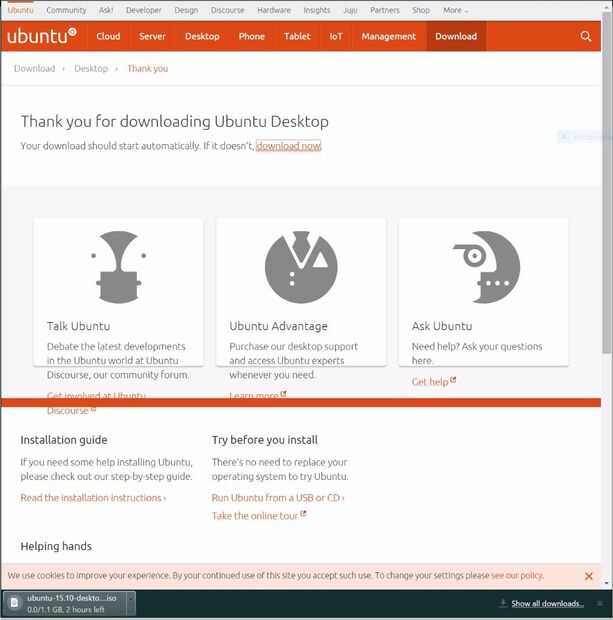
Task: Click Learn more under Ubuntu Advantage
Action: click(257, 395)
